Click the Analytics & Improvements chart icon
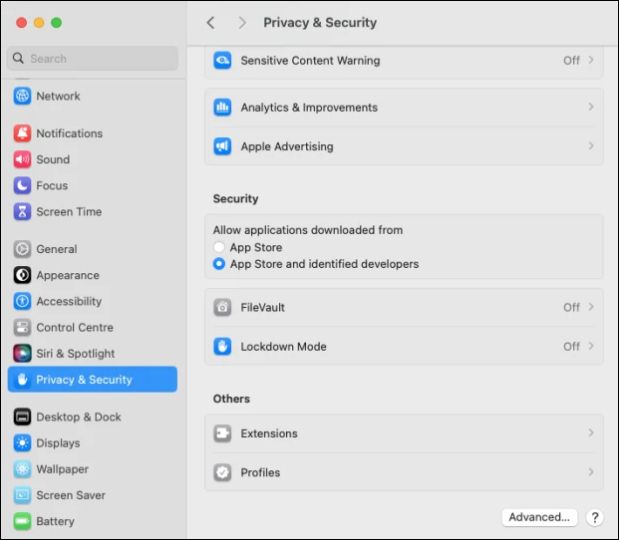The height and width of the screenshot is (540, 619). [222, 108]
